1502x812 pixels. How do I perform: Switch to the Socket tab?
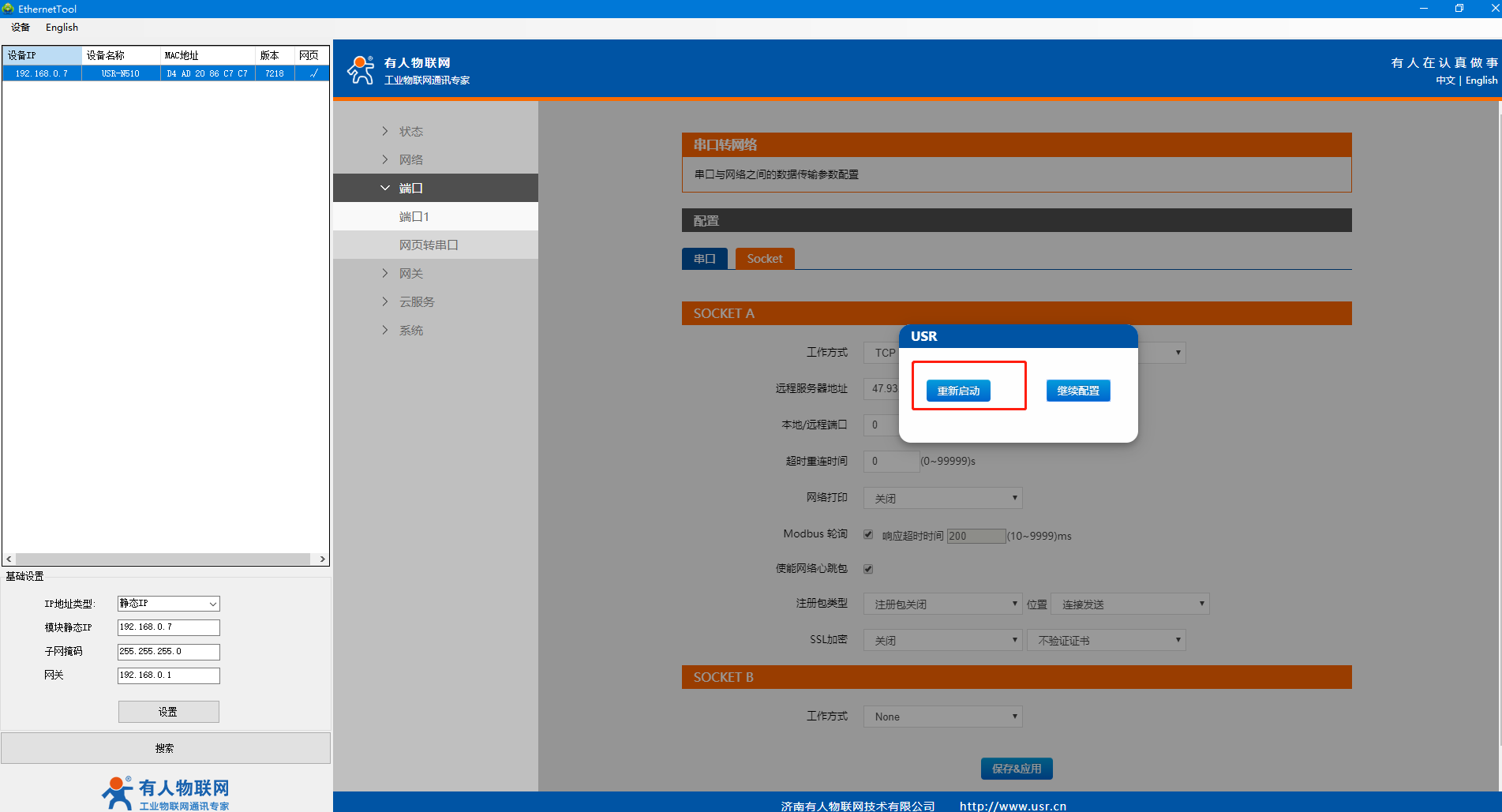pyautogui.click(x=764, y=259)
